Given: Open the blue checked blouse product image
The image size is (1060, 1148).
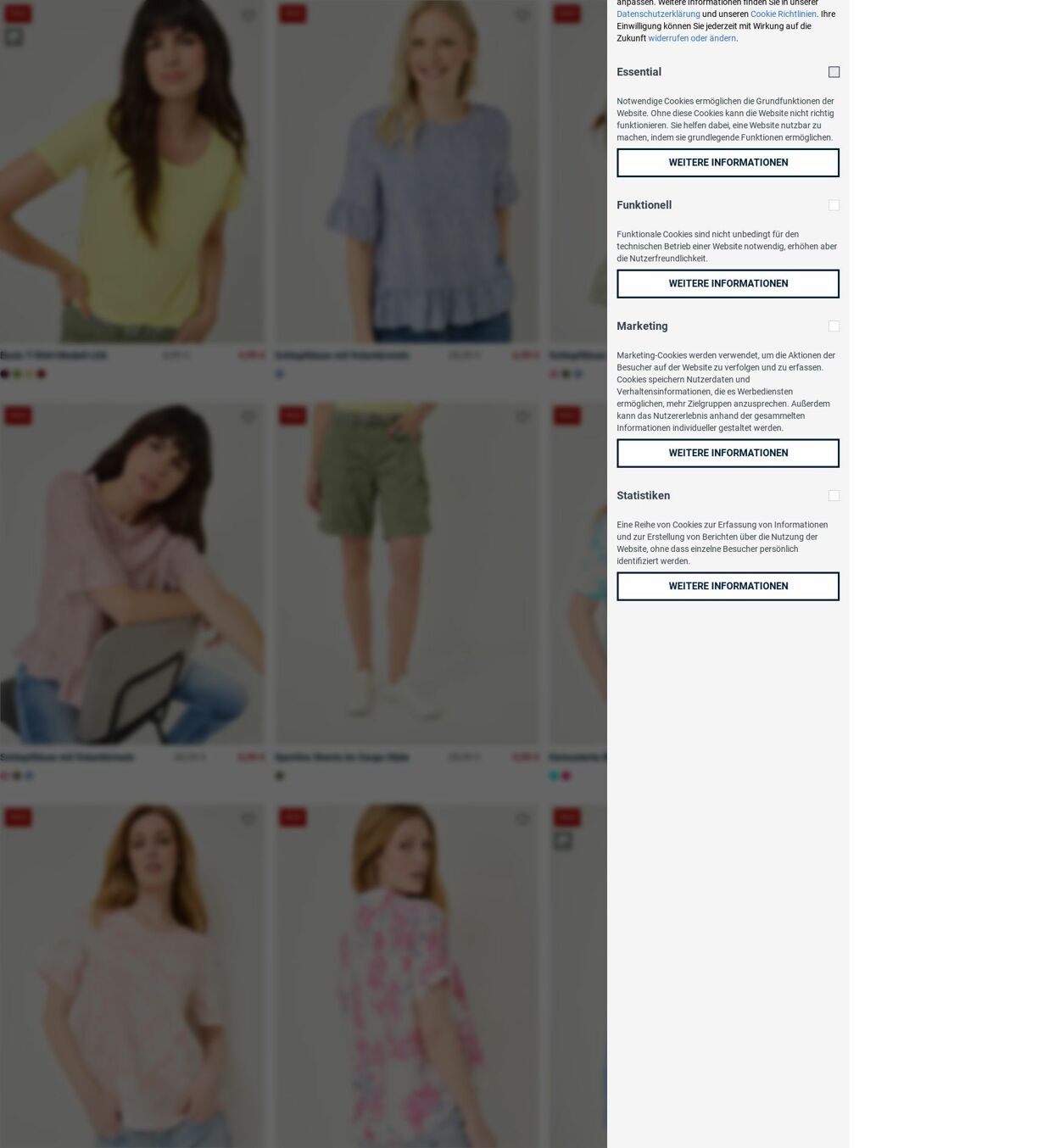Looking at the screenshot, I should click(406, 171).
